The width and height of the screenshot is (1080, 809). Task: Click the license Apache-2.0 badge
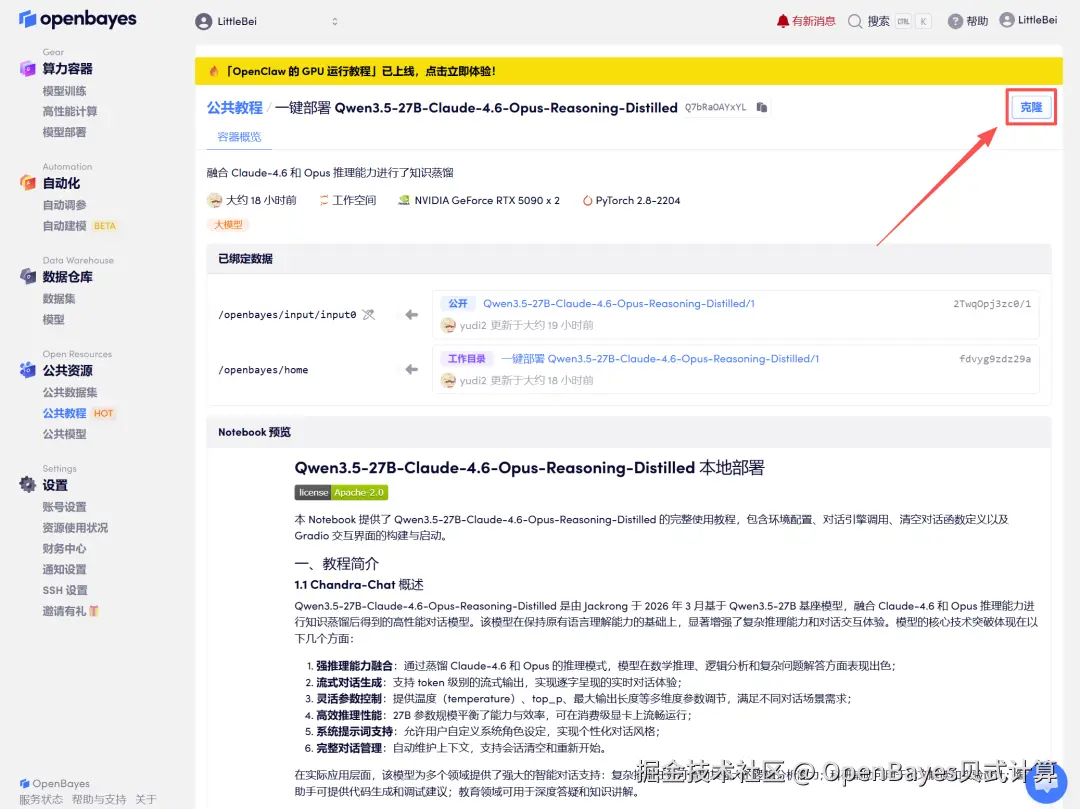[341, 492]
